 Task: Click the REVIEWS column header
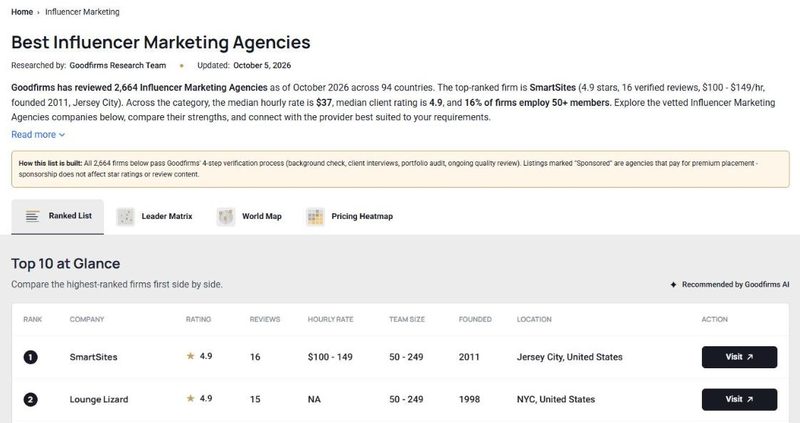[x=265, y=319]
